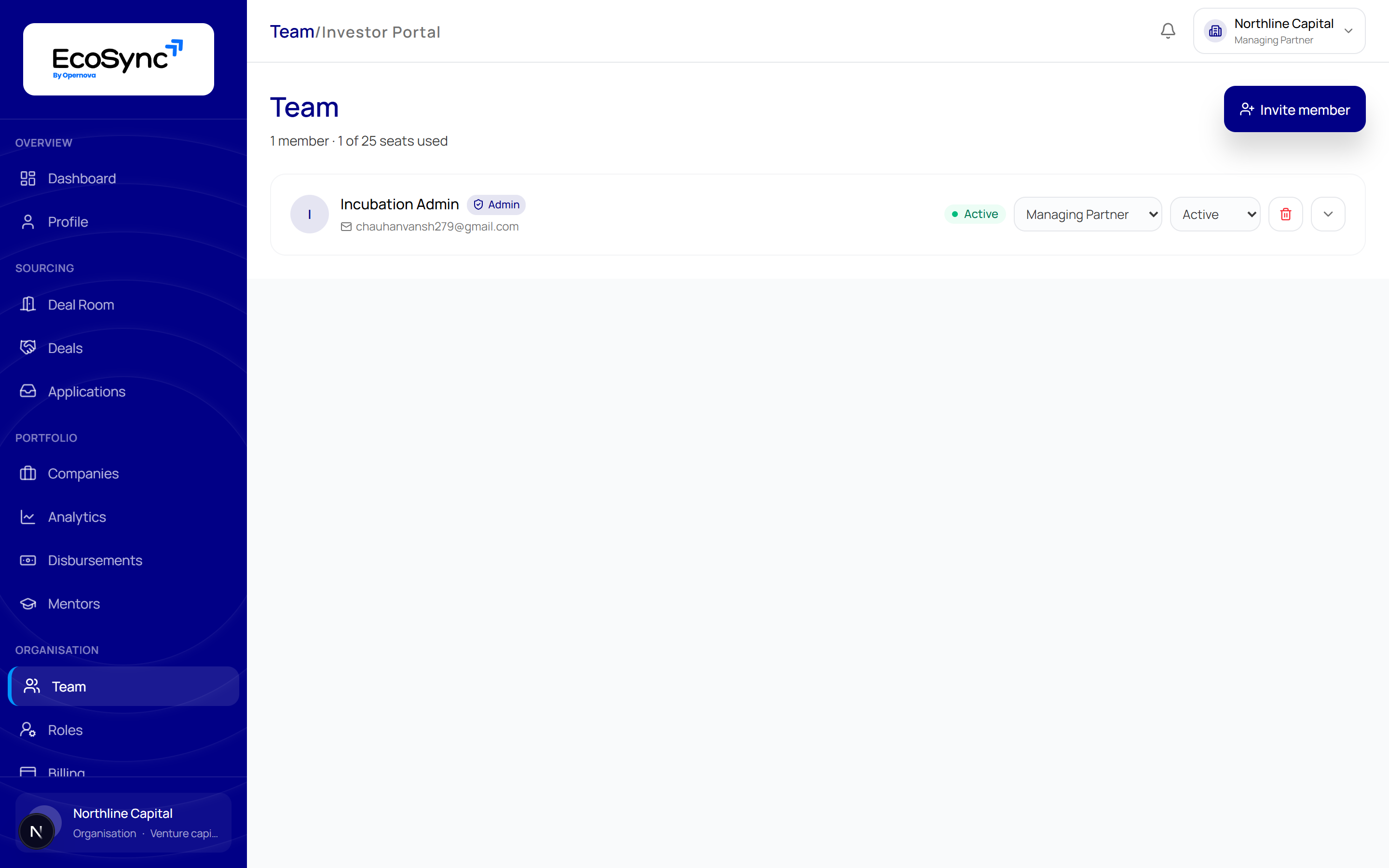The height and width of the screenshot is (868, 1389).
Task: Click the chauhanvansh279@gmail.com email address
Action: 437,227
